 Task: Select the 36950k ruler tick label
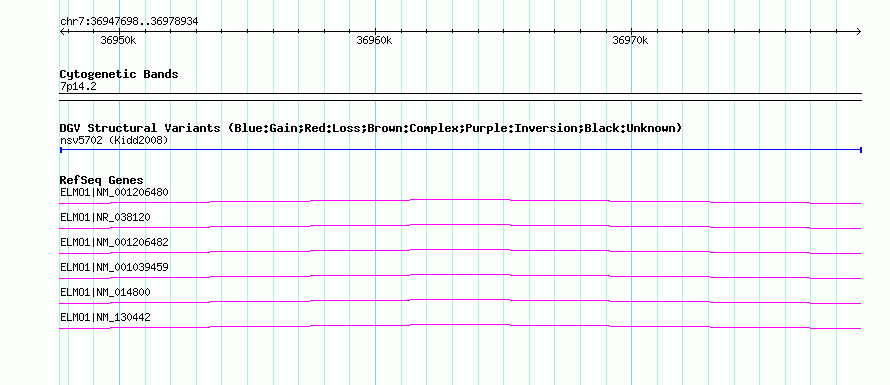(x=118, y=40)
